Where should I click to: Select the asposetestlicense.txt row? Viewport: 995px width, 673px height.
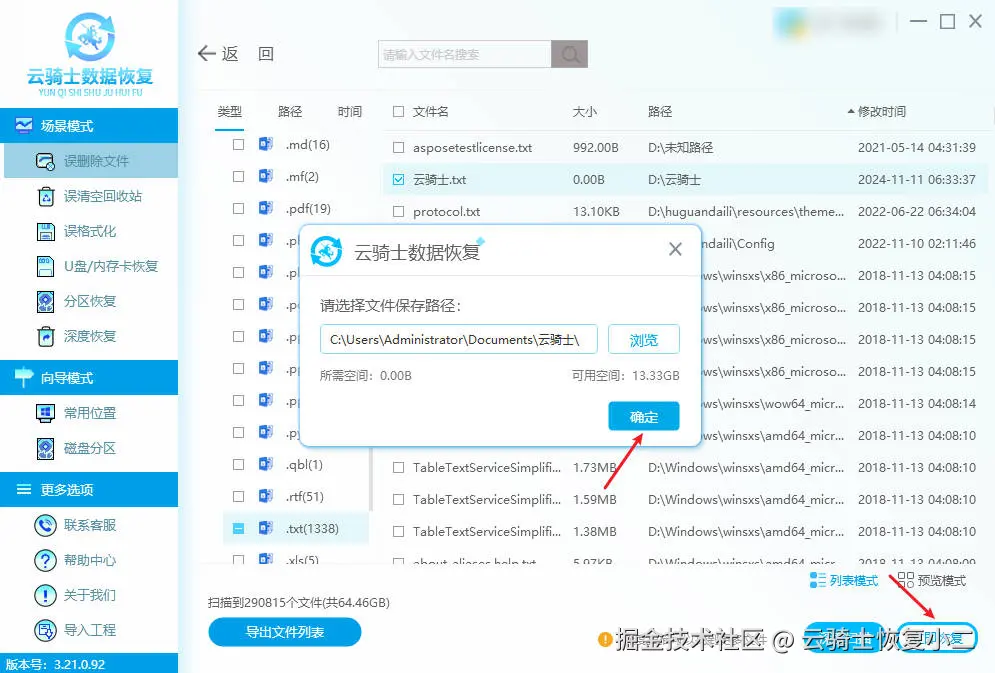[685, 148]
